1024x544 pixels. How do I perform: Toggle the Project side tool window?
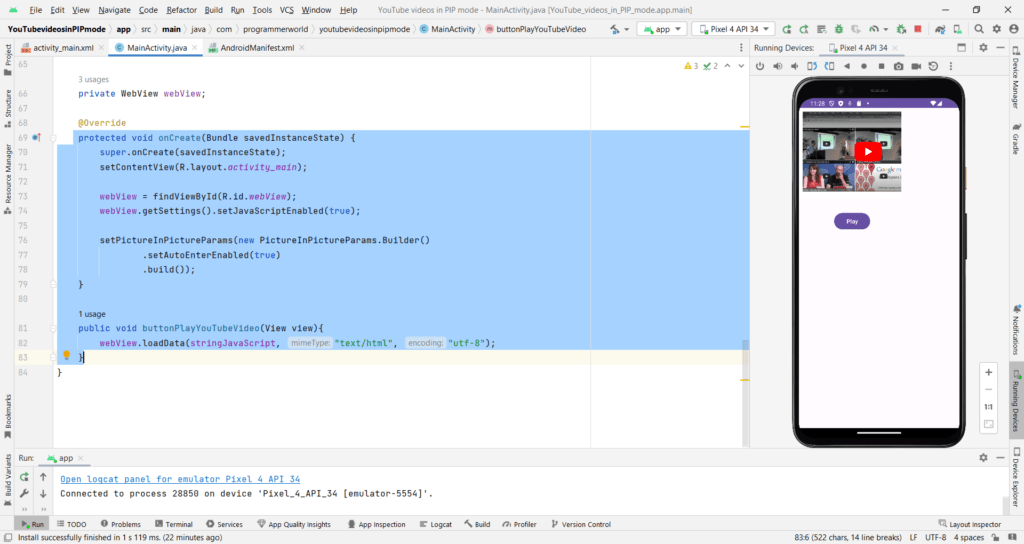pos(8,60)
